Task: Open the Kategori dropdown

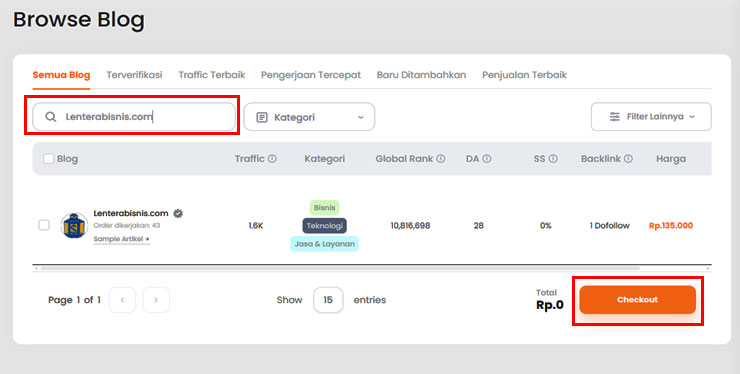Action: 309,117
